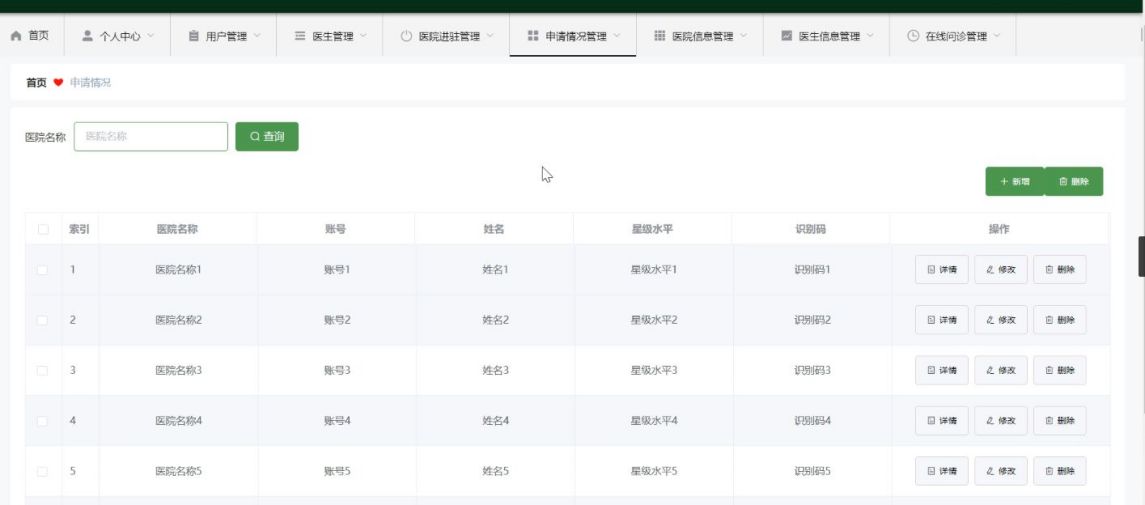This screenshot has width=1145, height=505.
Task: Open the 个人中心 dropdown chevron
Action: [151, 36]
